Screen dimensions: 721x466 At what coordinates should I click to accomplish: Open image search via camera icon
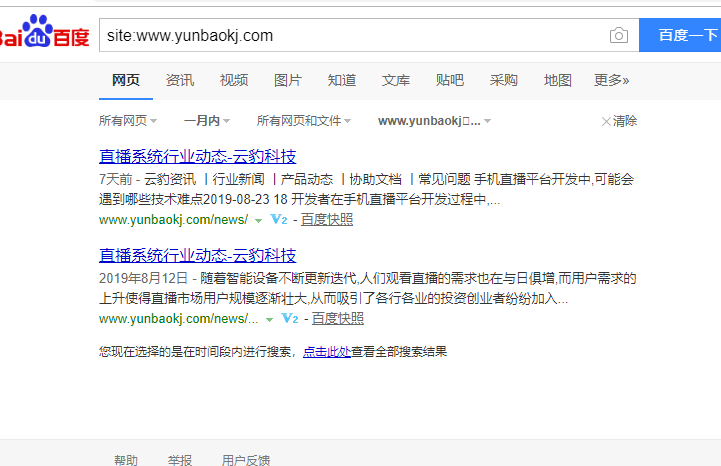pos(618,36)
